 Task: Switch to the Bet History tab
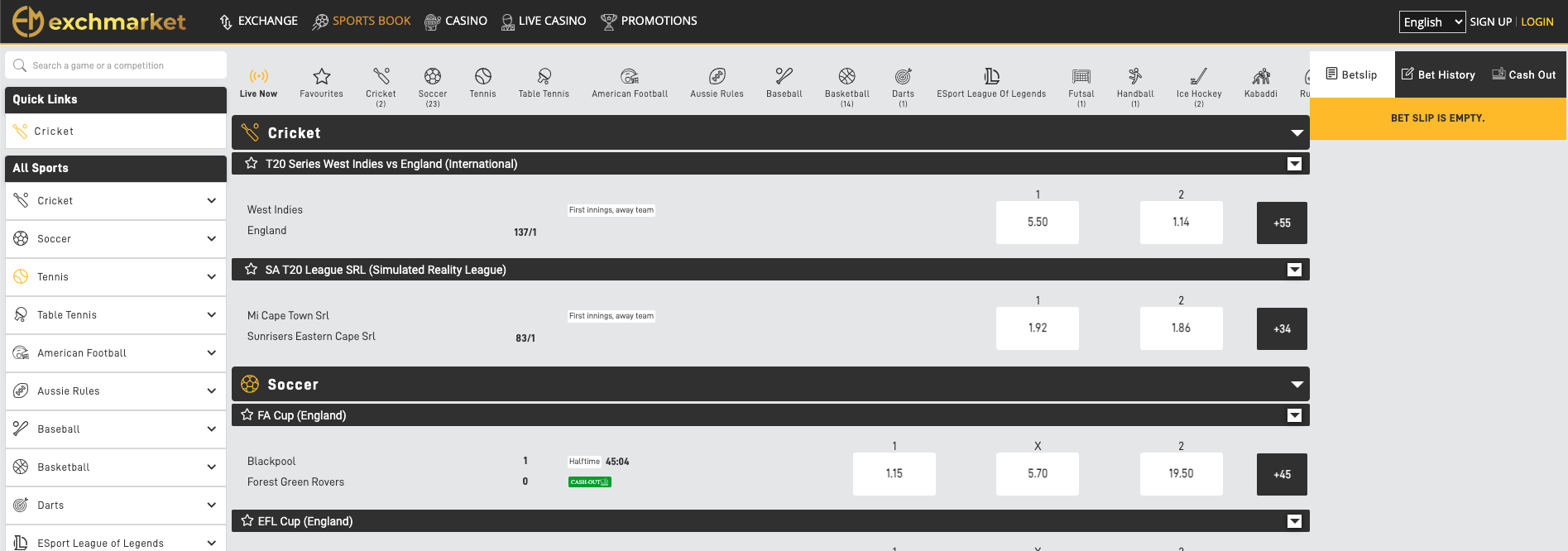point(1438,74)
